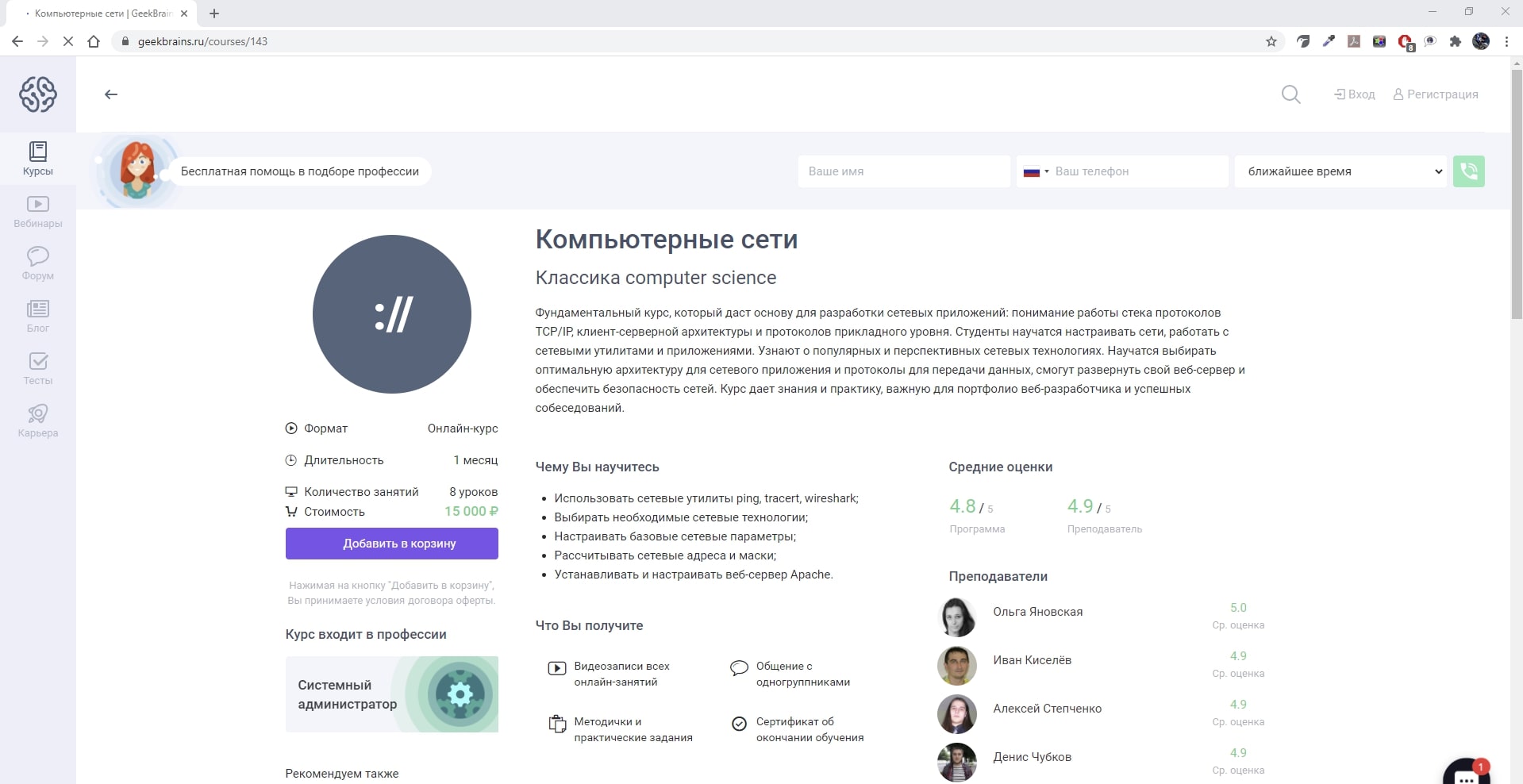Open the extensions puzzle icon
1523x784 pixels.
click(1456, 41)
